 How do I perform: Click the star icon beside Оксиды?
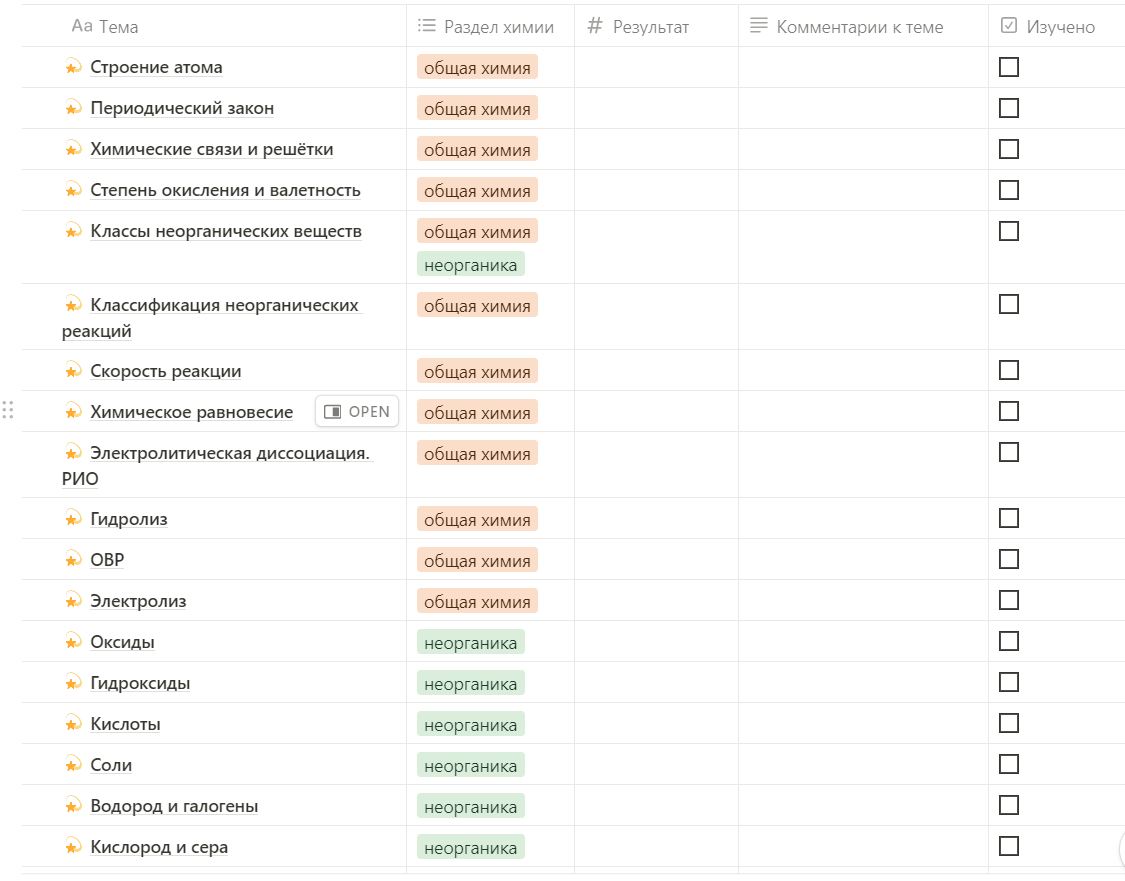click(x=72, y=641)
